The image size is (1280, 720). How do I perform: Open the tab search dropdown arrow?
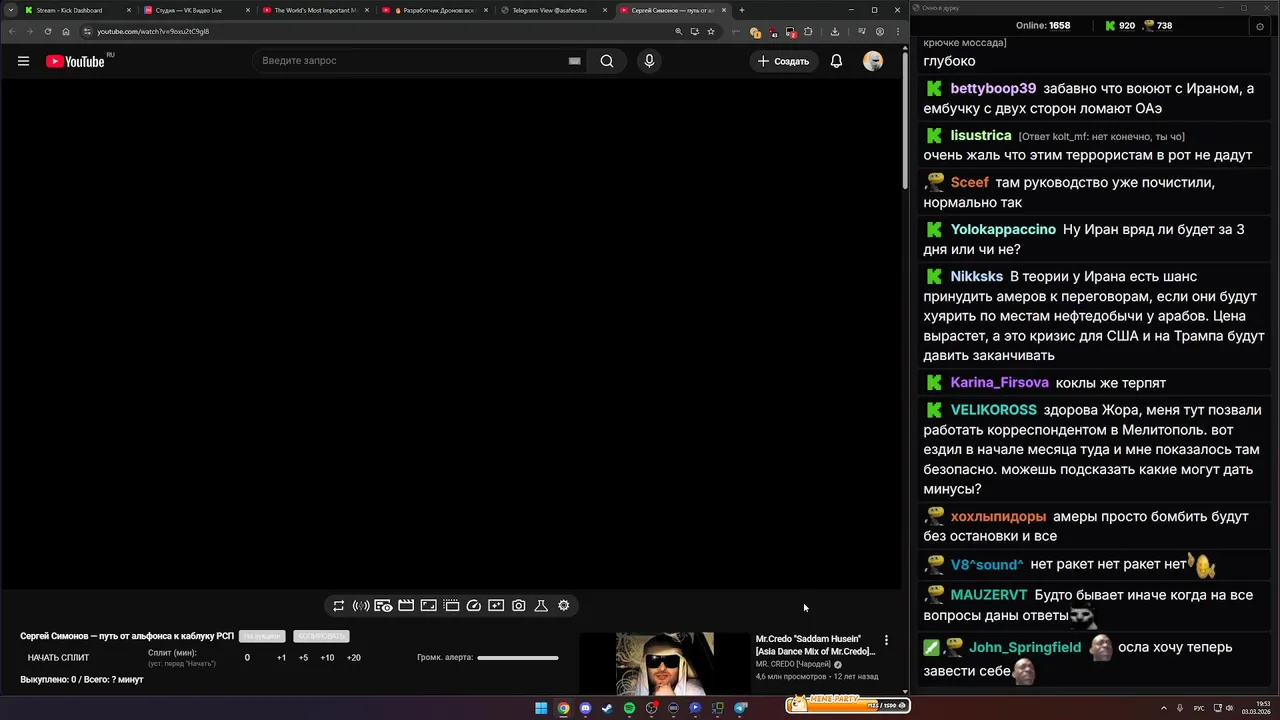point(9,10)
